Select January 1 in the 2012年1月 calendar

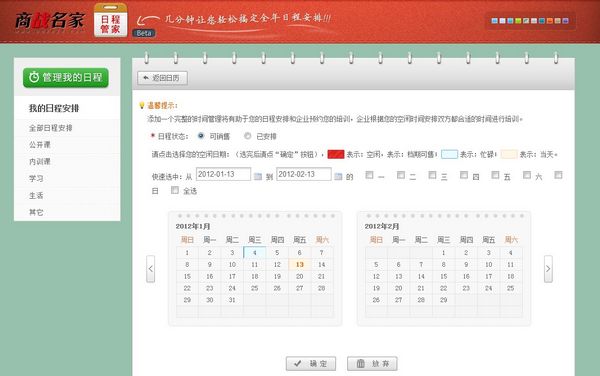(187, 252)
